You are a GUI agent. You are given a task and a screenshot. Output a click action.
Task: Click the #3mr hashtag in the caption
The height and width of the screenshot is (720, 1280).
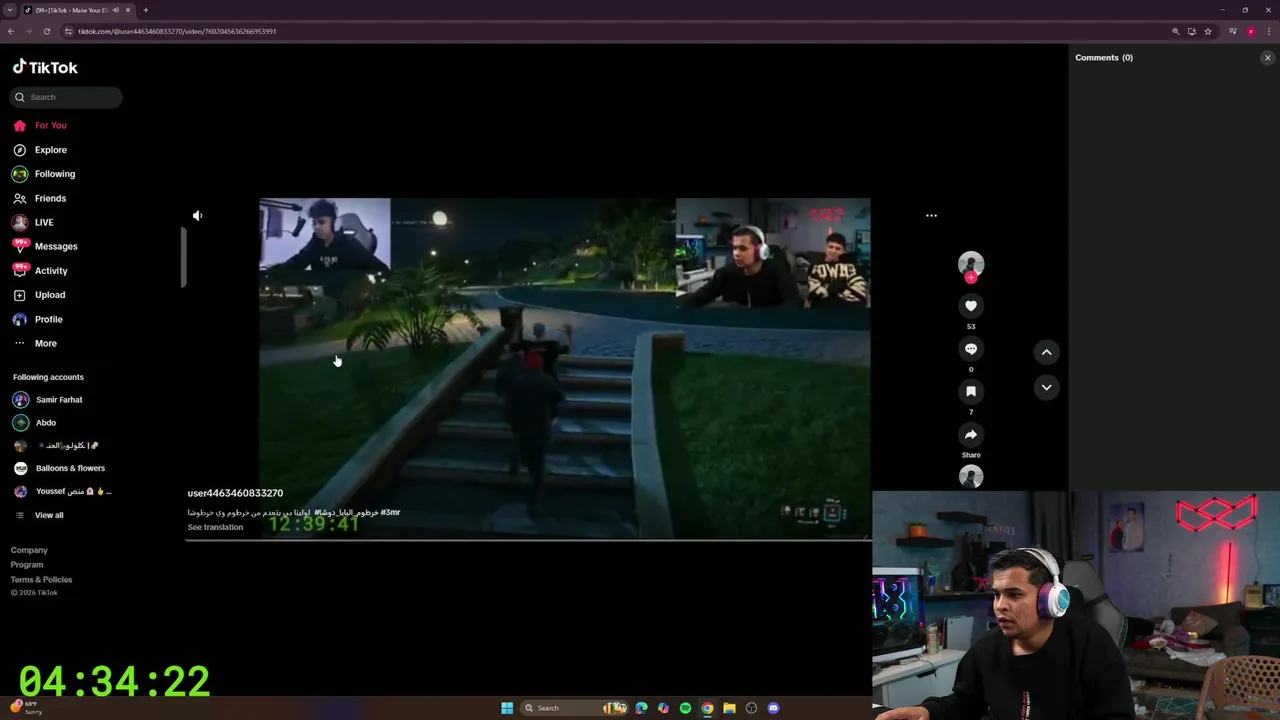pyautogui.click(x=390, y=512)
